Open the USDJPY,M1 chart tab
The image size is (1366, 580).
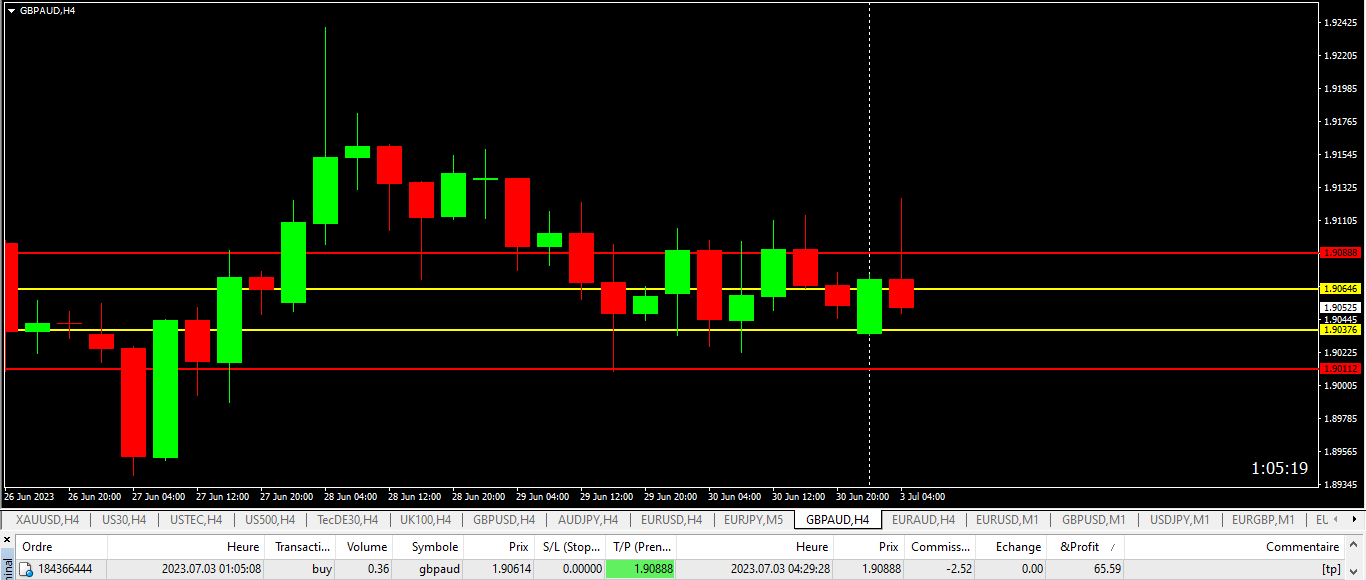pyautogui.click(x=1179, y=520)
